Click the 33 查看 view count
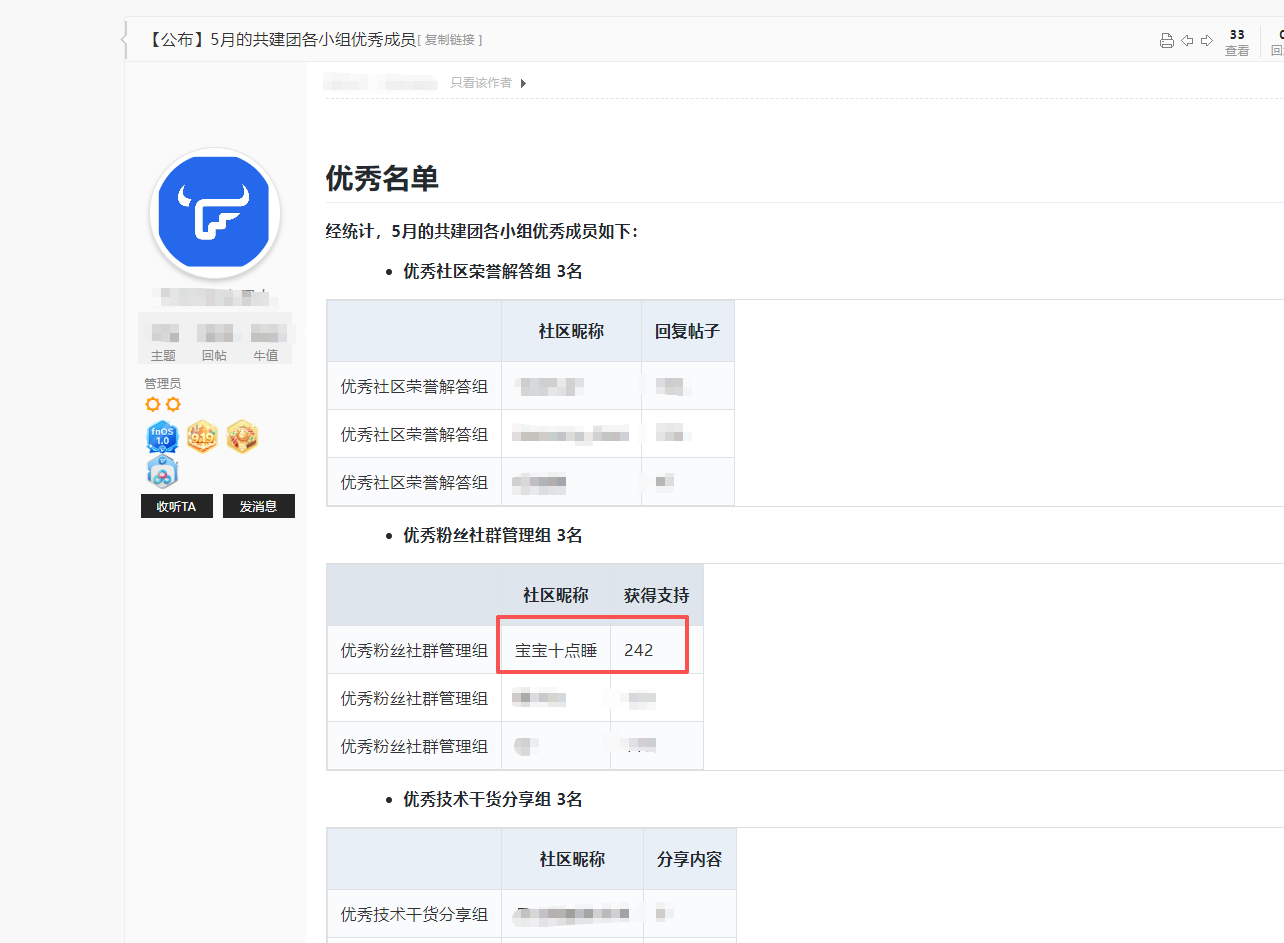Viewport: 1284px width, 943px height. [1237, 42]
